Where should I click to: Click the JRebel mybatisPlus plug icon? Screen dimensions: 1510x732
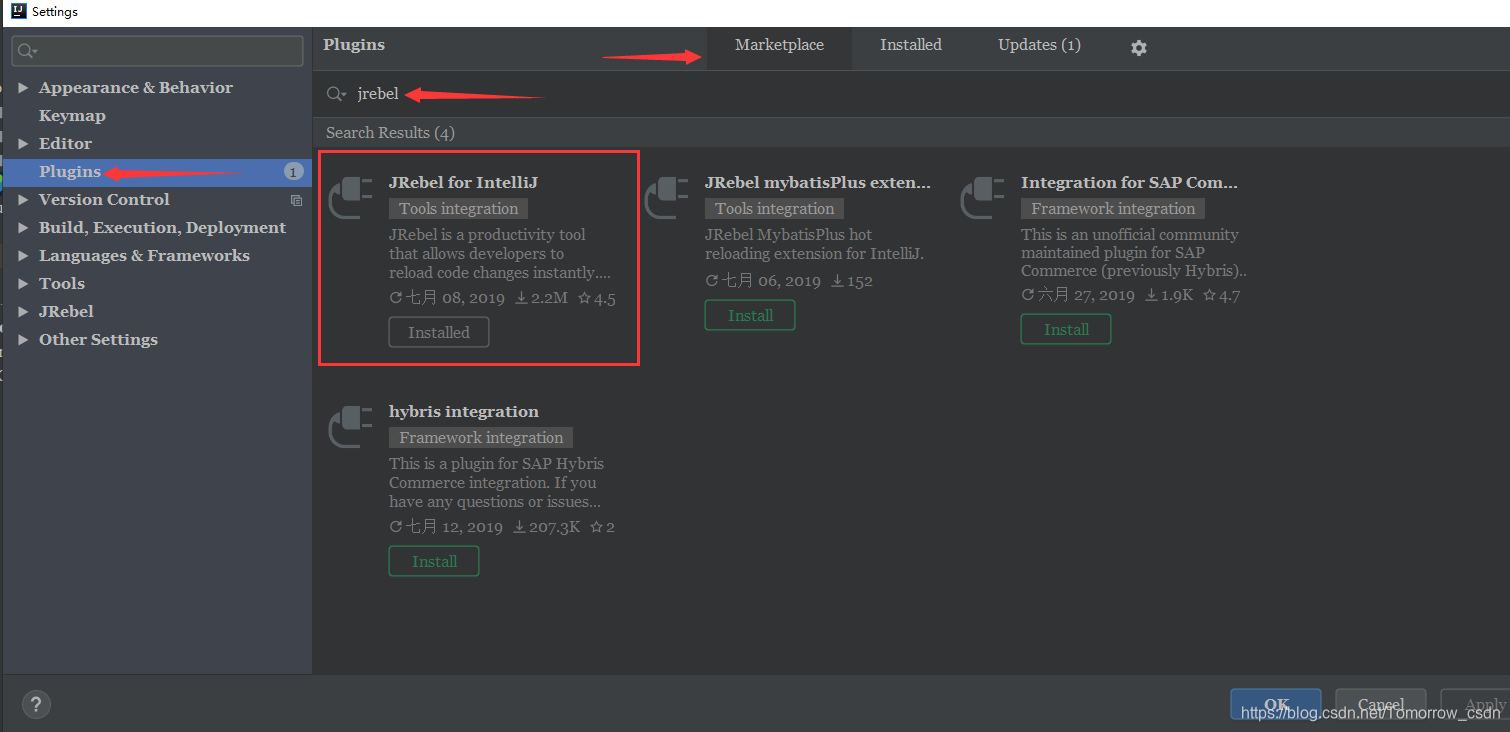point(666,198)
